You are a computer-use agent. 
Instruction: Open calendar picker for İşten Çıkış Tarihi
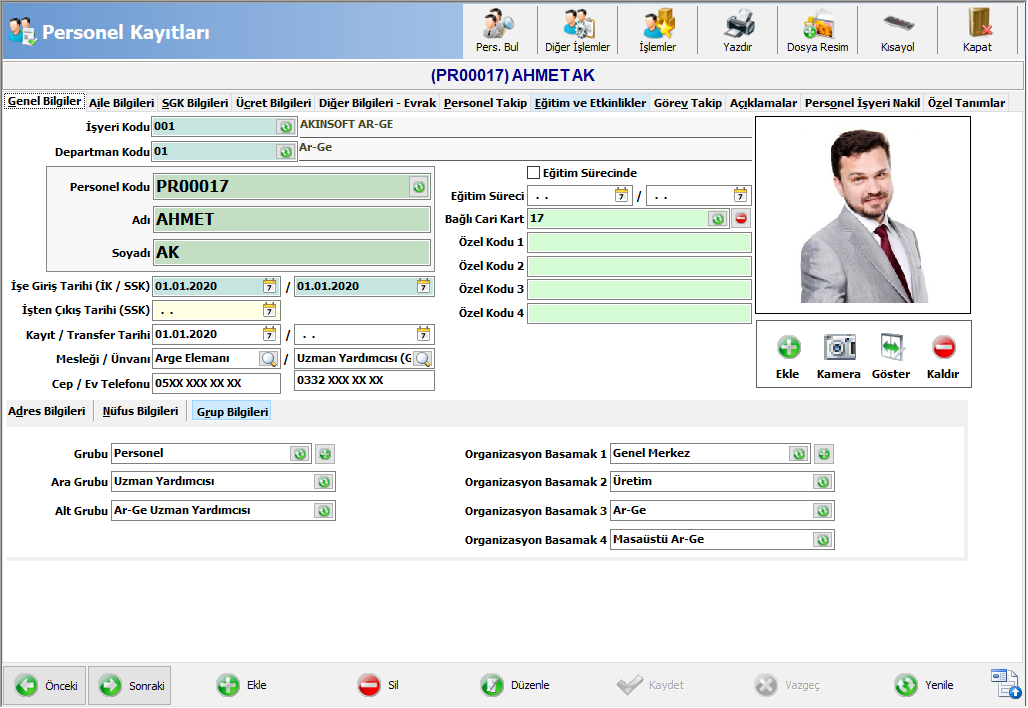point(269,310)
